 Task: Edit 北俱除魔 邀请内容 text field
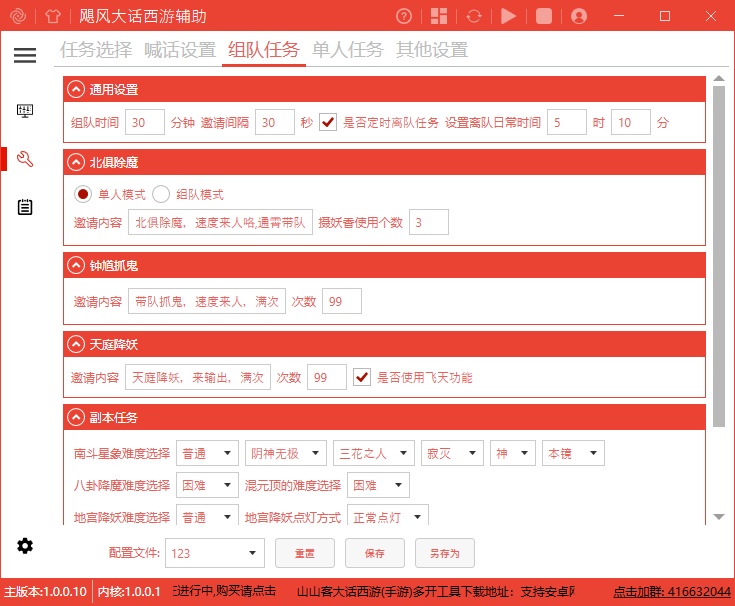coord(220,222)
